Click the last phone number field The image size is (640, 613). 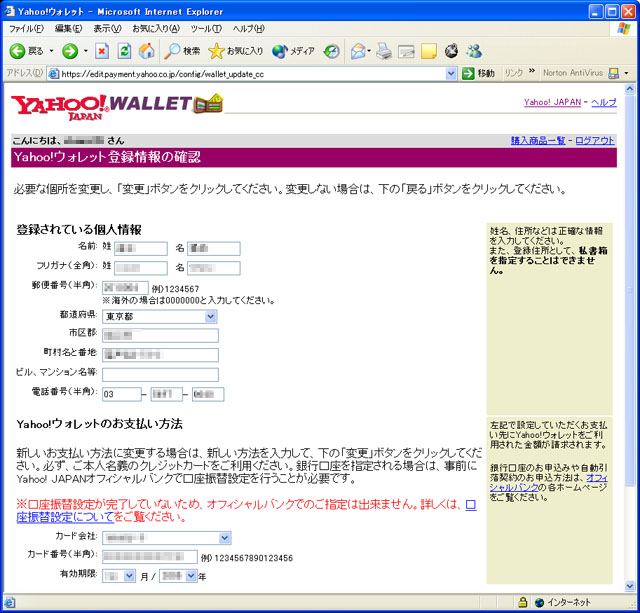[208, 394]
